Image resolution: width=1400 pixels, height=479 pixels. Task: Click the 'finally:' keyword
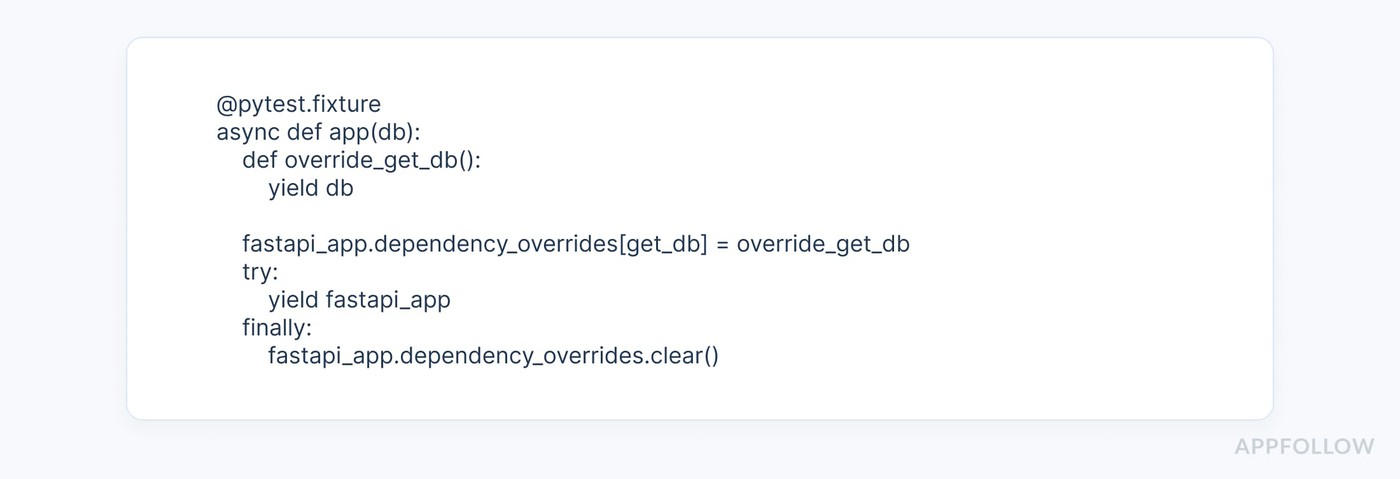277,328
